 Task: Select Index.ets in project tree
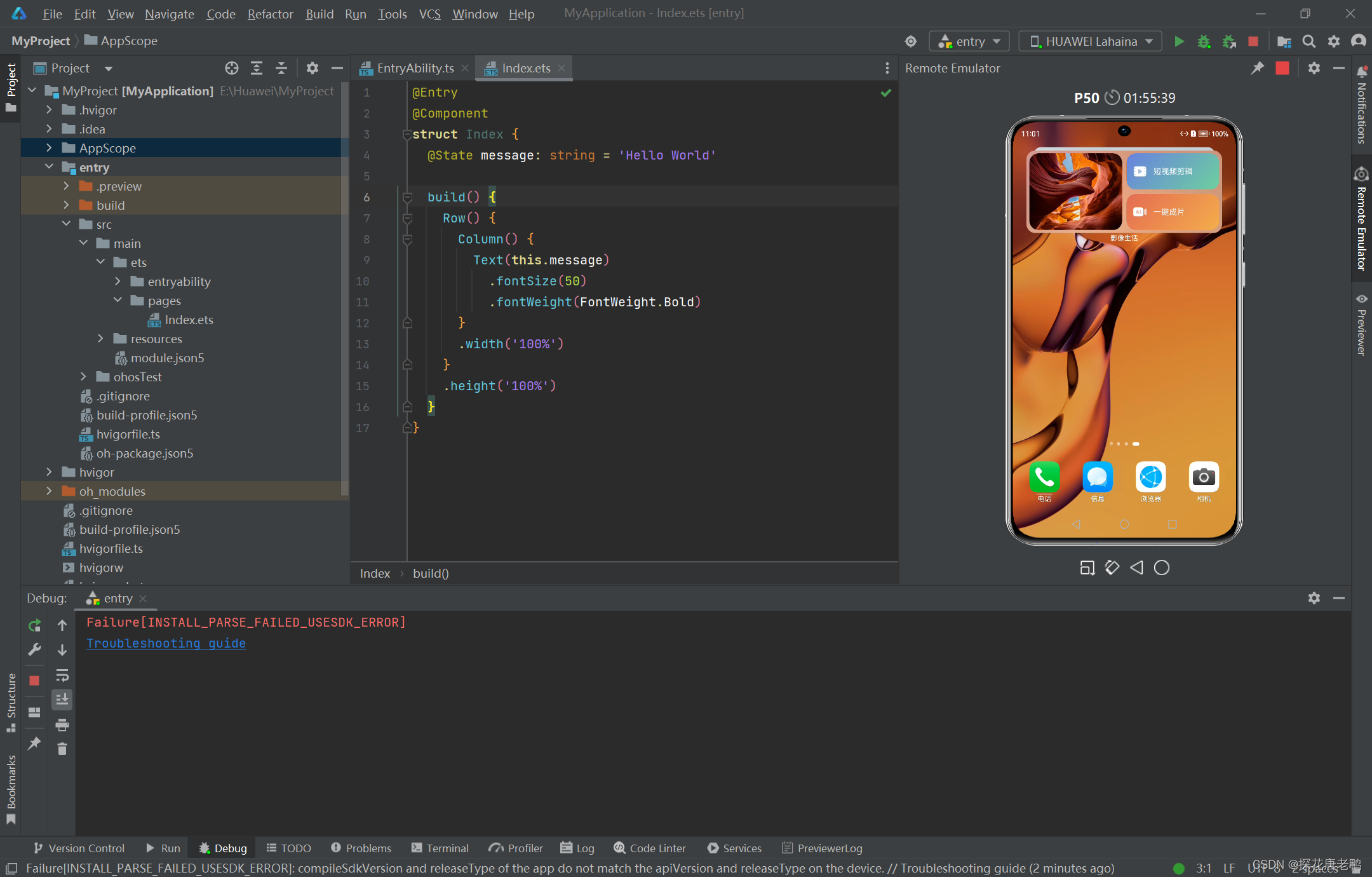189,320
